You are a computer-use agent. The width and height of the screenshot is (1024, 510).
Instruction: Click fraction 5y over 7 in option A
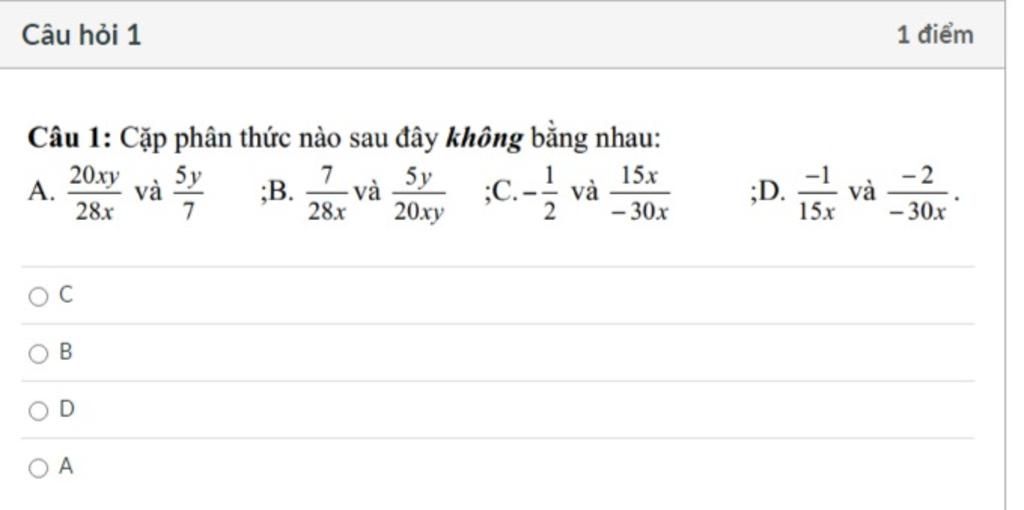tap(188, 193)
